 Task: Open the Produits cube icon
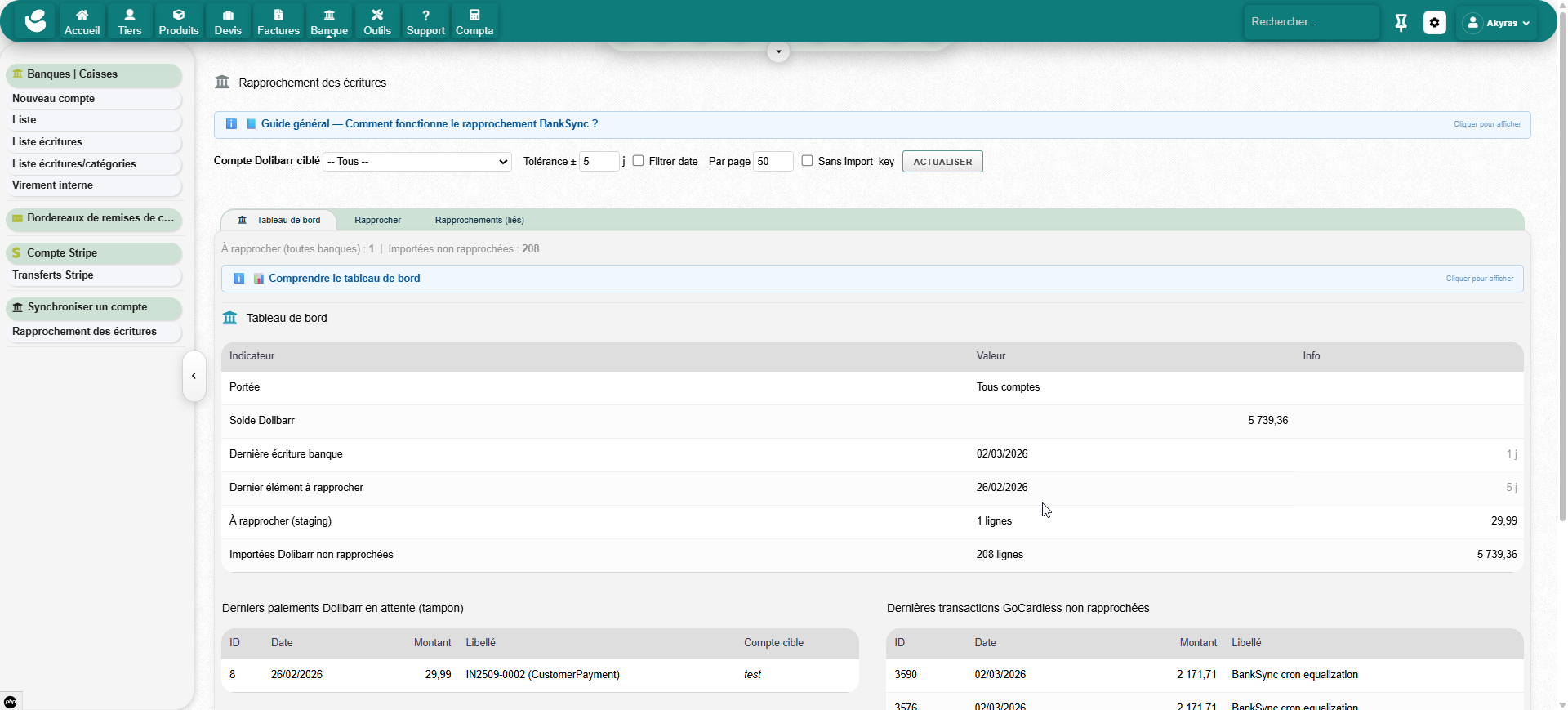tap(179, 16)
